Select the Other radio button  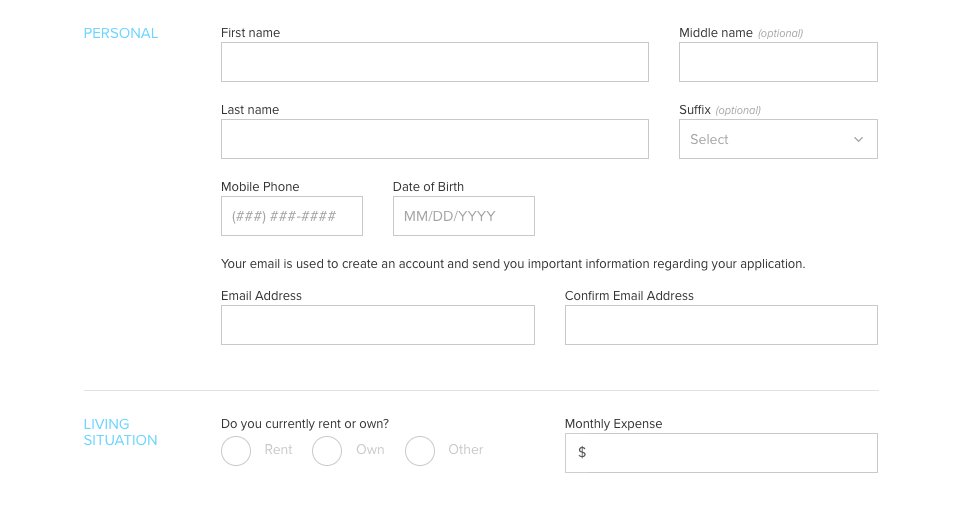tap(420, 451)
